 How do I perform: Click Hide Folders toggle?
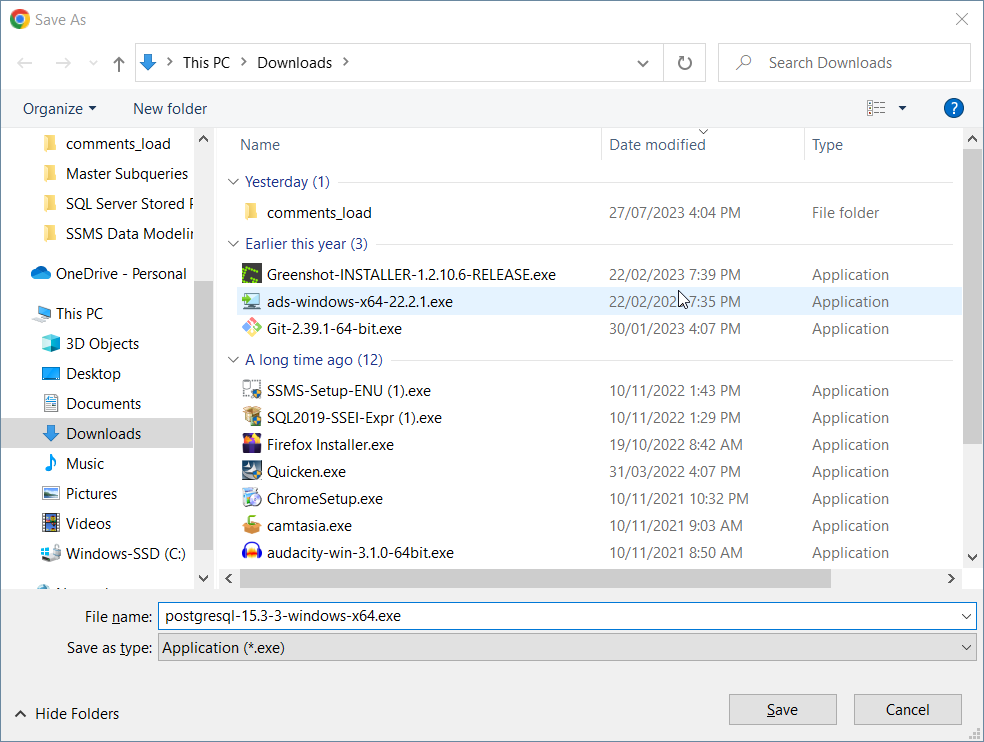coord(67,714)
